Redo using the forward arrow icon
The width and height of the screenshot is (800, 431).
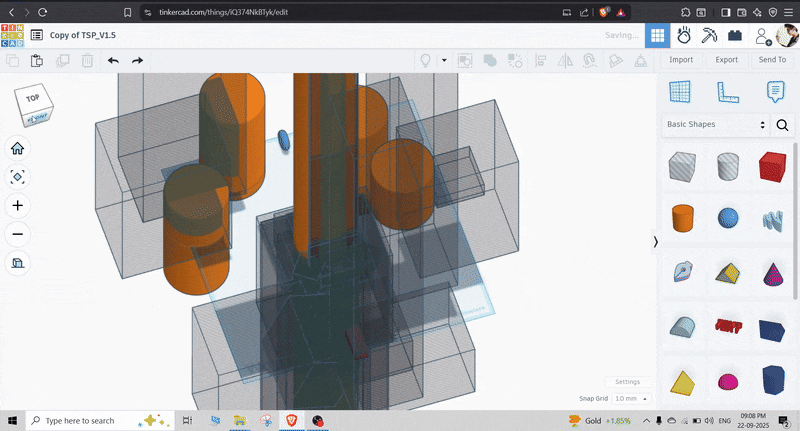tap(137, 60)
